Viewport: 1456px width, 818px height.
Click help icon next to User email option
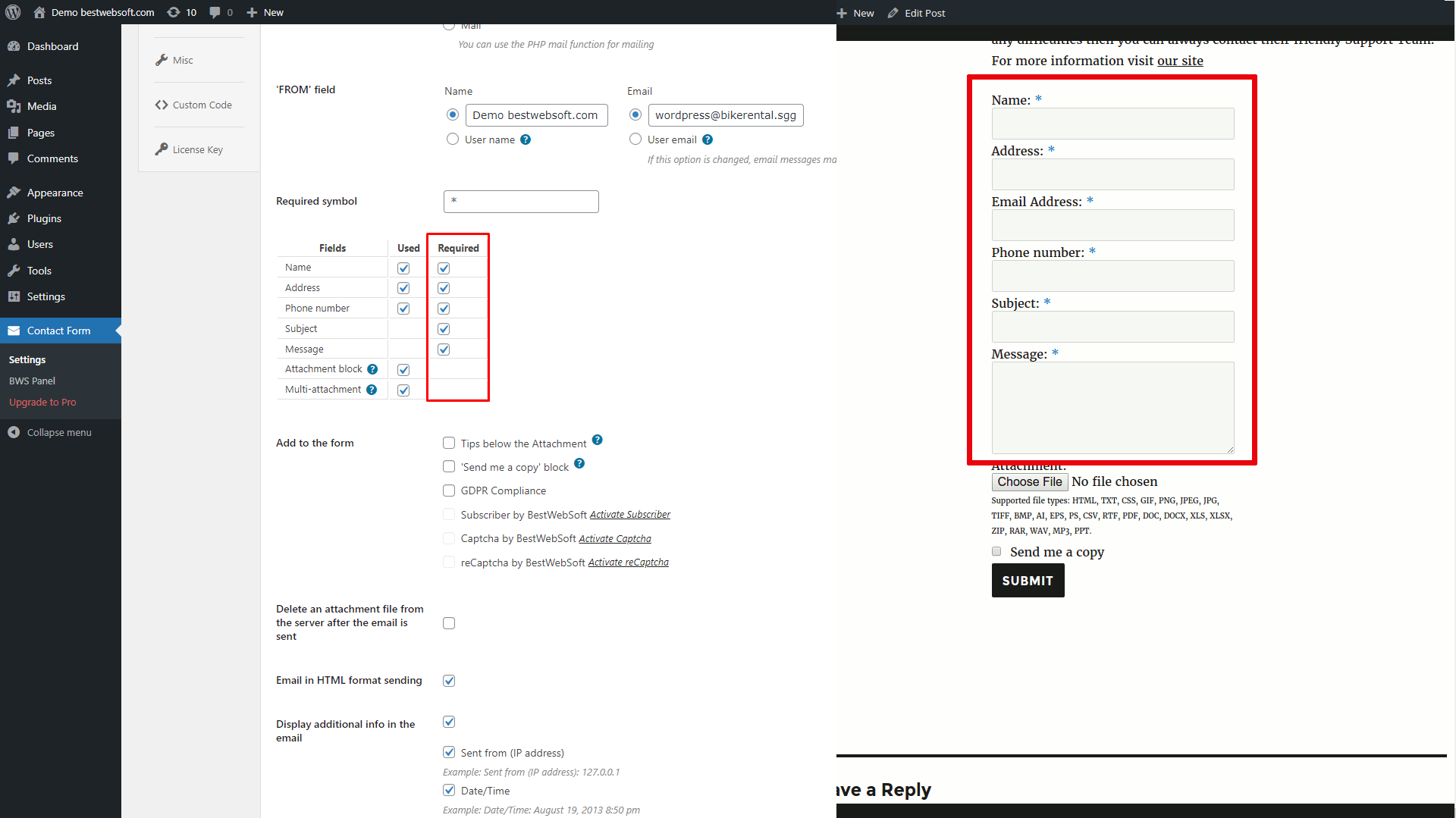708,139
